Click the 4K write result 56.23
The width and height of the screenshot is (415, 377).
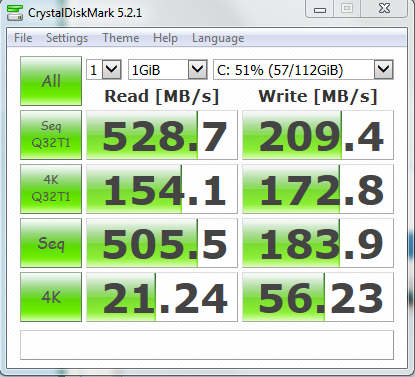click(318, 297)
